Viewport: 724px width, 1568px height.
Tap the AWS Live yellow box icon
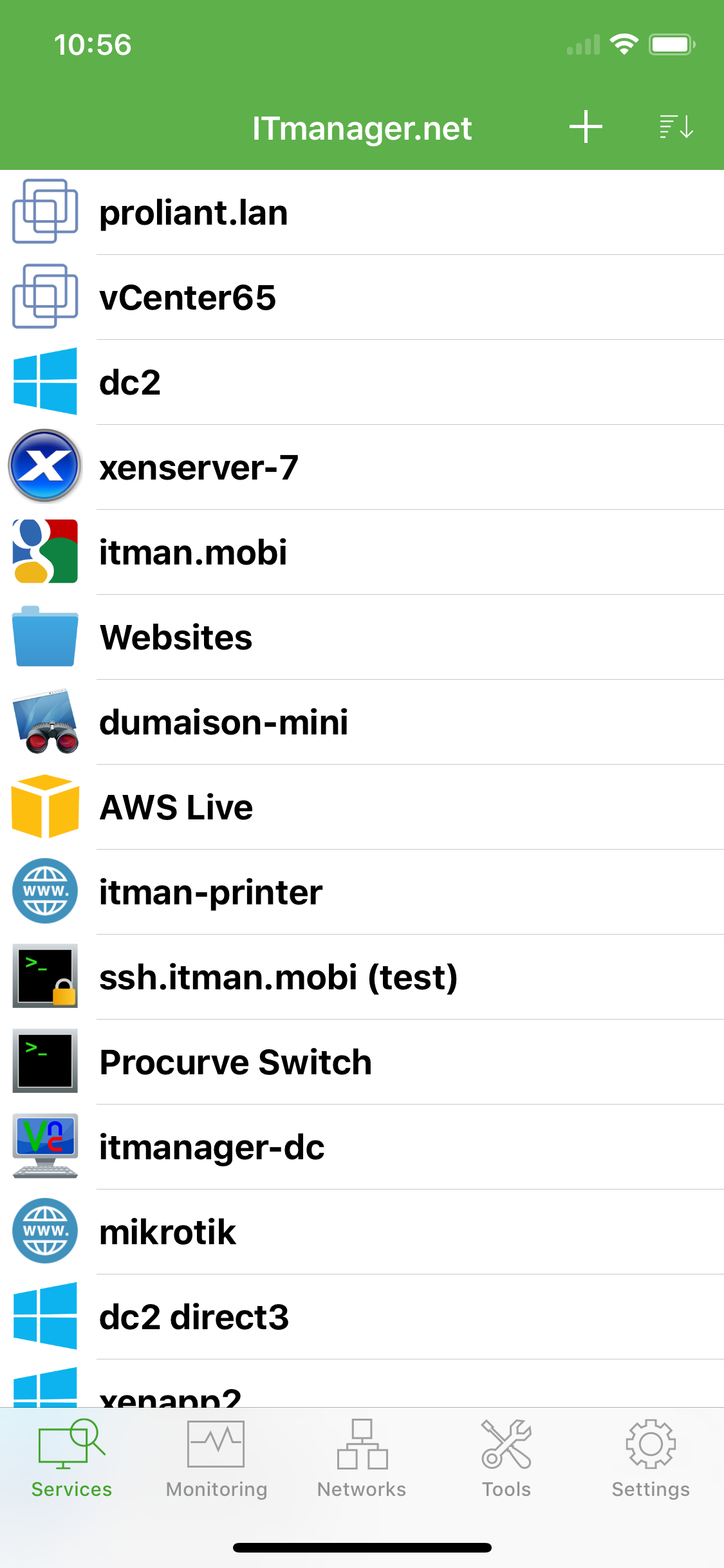[44, 807]
